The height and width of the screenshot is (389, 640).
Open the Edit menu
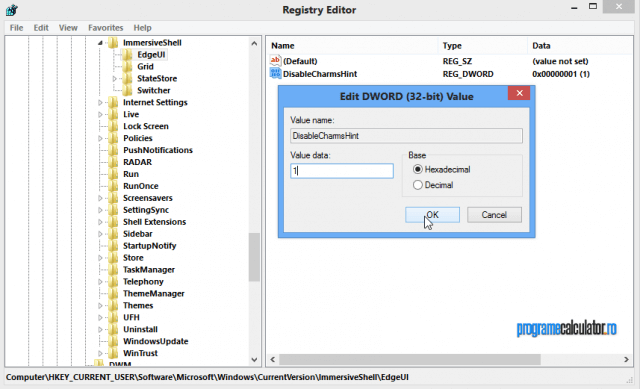[41, 28]
